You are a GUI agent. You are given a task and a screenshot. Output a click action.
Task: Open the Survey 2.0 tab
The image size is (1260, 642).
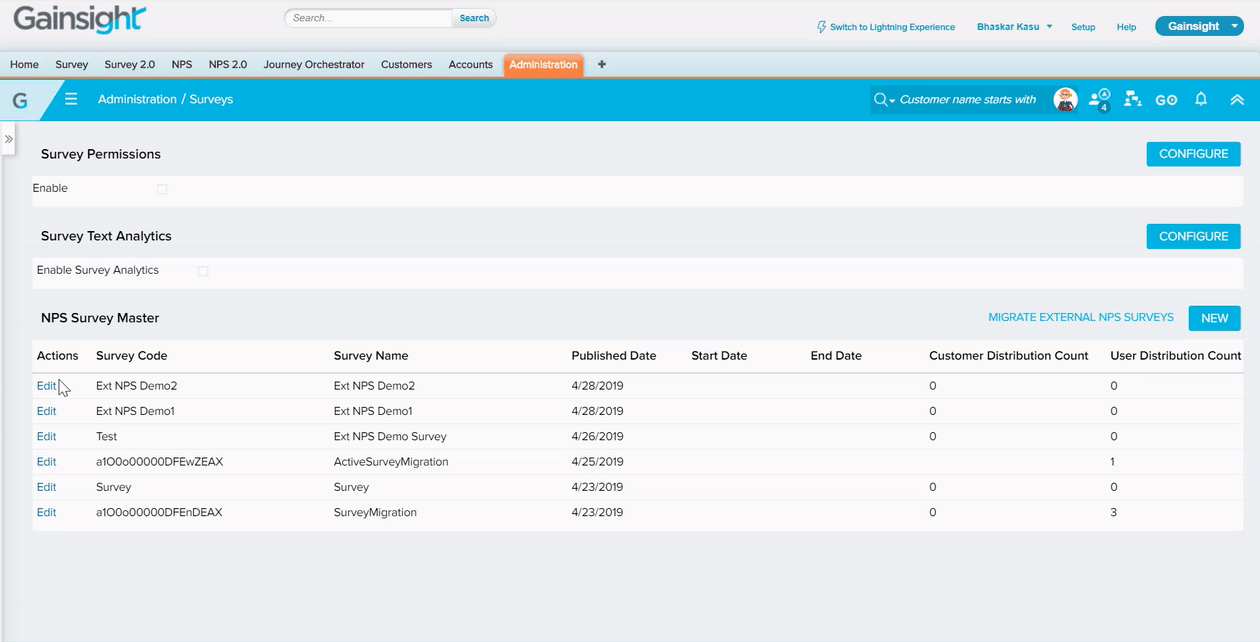pos(130,64)
